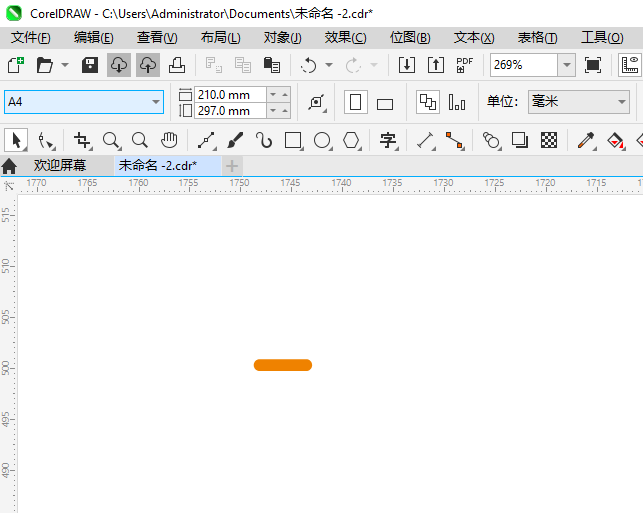Select the second magnifier tool
Screen dimensions: 643x513
click(x=140, y=140)
